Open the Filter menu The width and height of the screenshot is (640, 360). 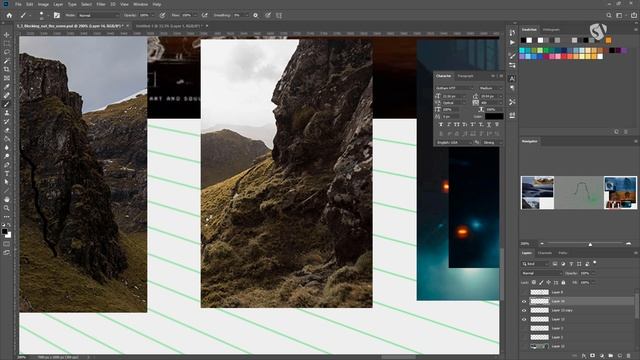click(x=101, y=4)
